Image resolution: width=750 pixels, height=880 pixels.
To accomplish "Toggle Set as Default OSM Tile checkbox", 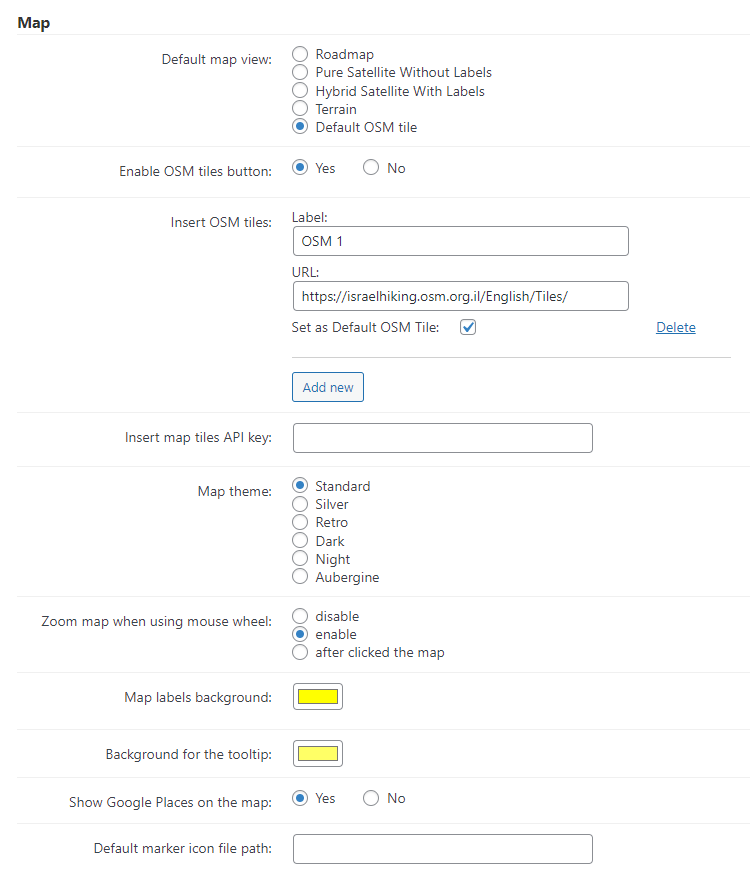I will [468, 327].
